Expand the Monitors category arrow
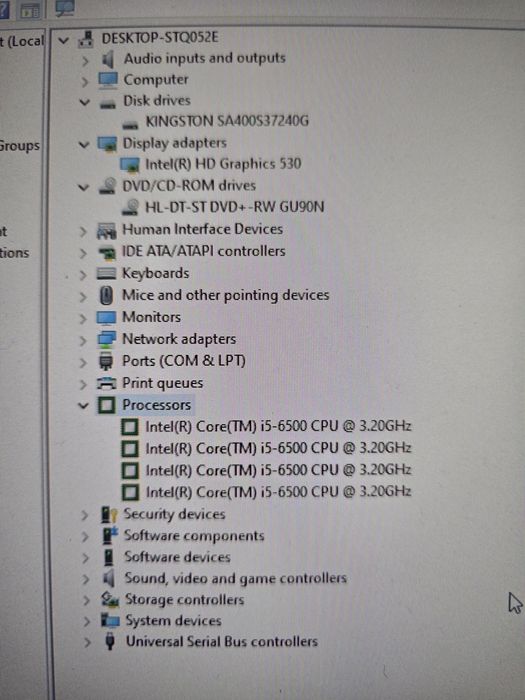 point(83,318)
